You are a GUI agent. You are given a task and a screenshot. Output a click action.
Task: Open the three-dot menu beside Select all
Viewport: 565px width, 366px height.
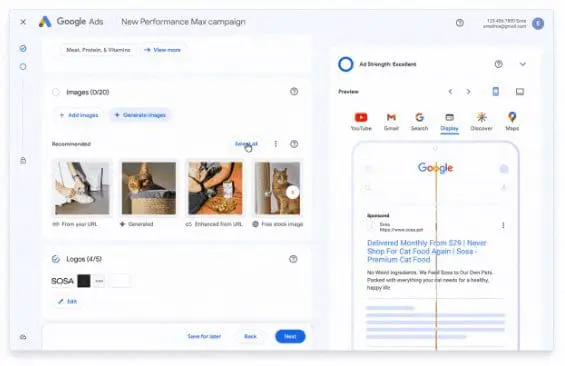[276, 144]
